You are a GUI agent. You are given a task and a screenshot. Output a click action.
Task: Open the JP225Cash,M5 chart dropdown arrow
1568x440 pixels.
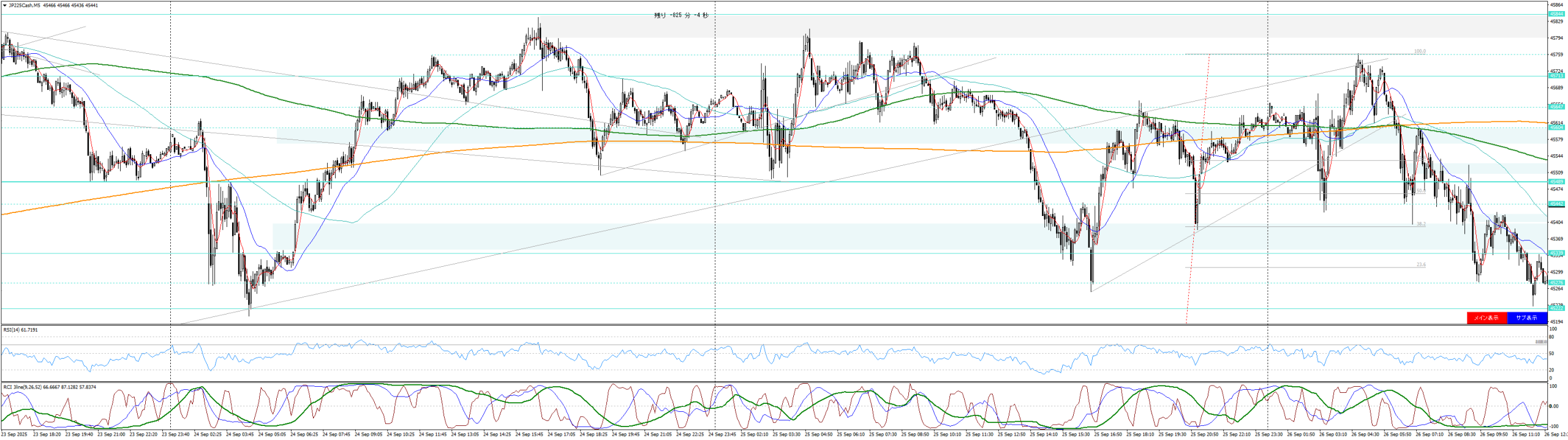tap(5, 6)
